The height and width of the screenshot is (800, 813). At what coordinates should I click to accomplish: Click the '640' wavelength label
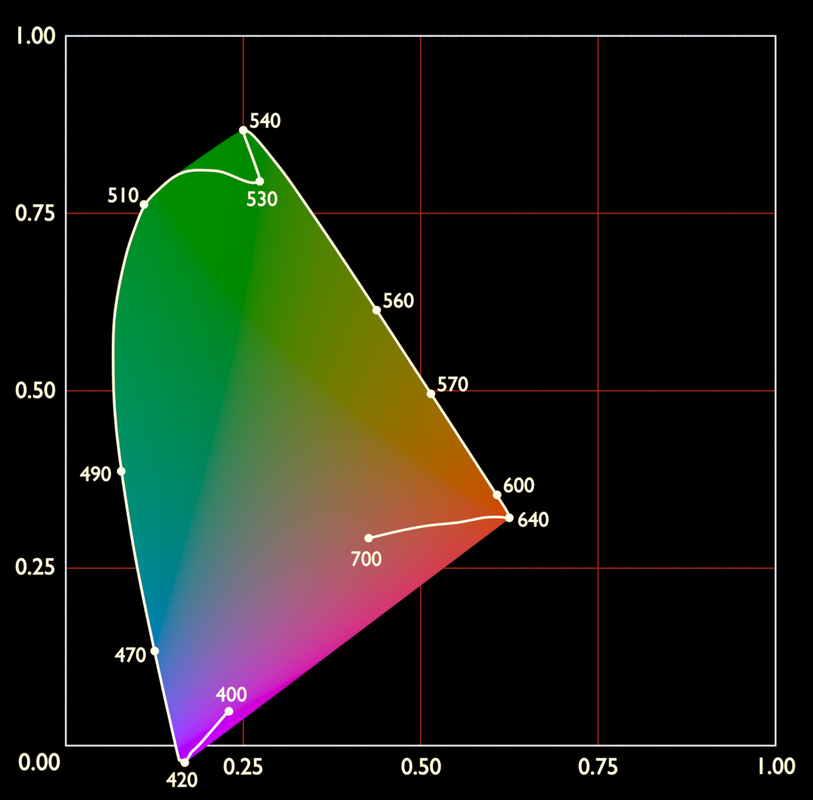[x=533, y=520]
